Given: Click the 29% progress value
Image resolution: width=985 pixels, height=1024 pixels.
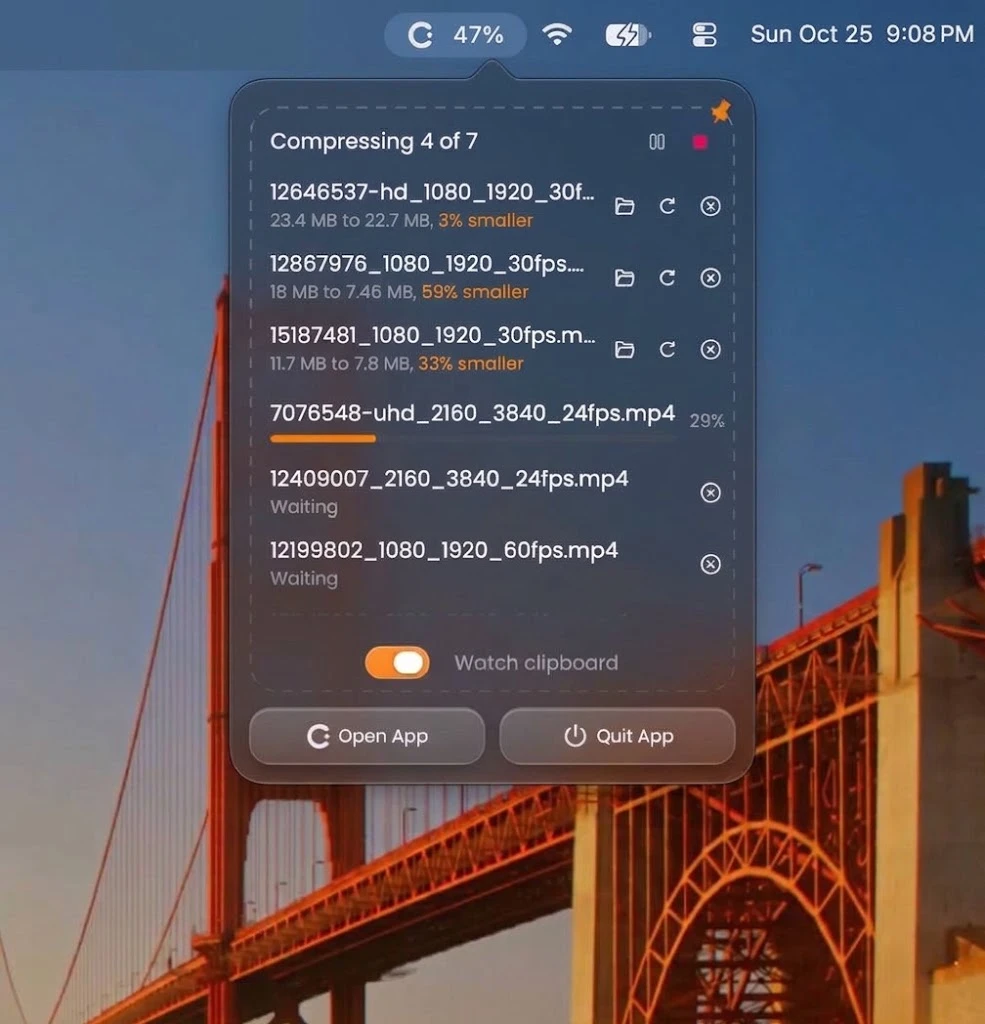Looking at the screenshot, I should point(707,421).
